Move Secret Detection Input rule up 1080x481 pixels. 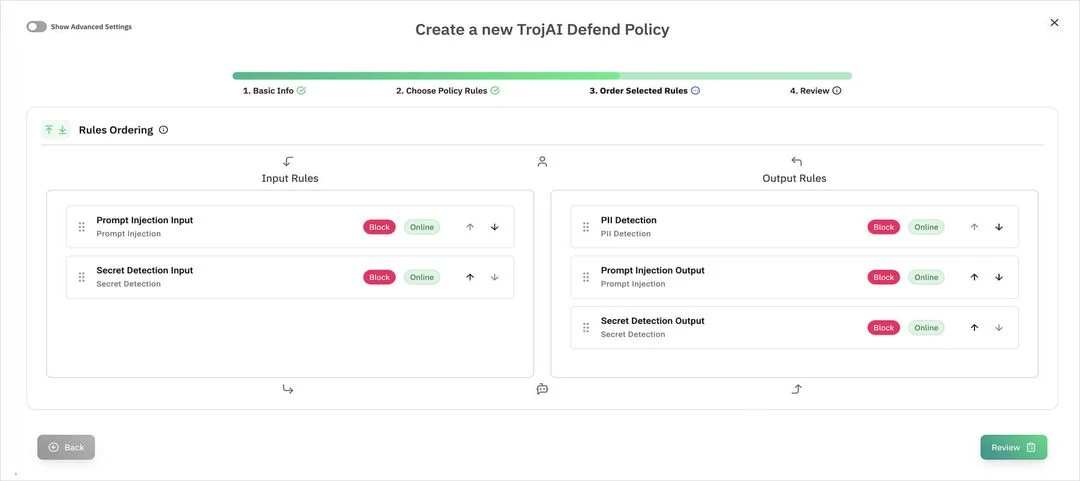click(470, 277)
